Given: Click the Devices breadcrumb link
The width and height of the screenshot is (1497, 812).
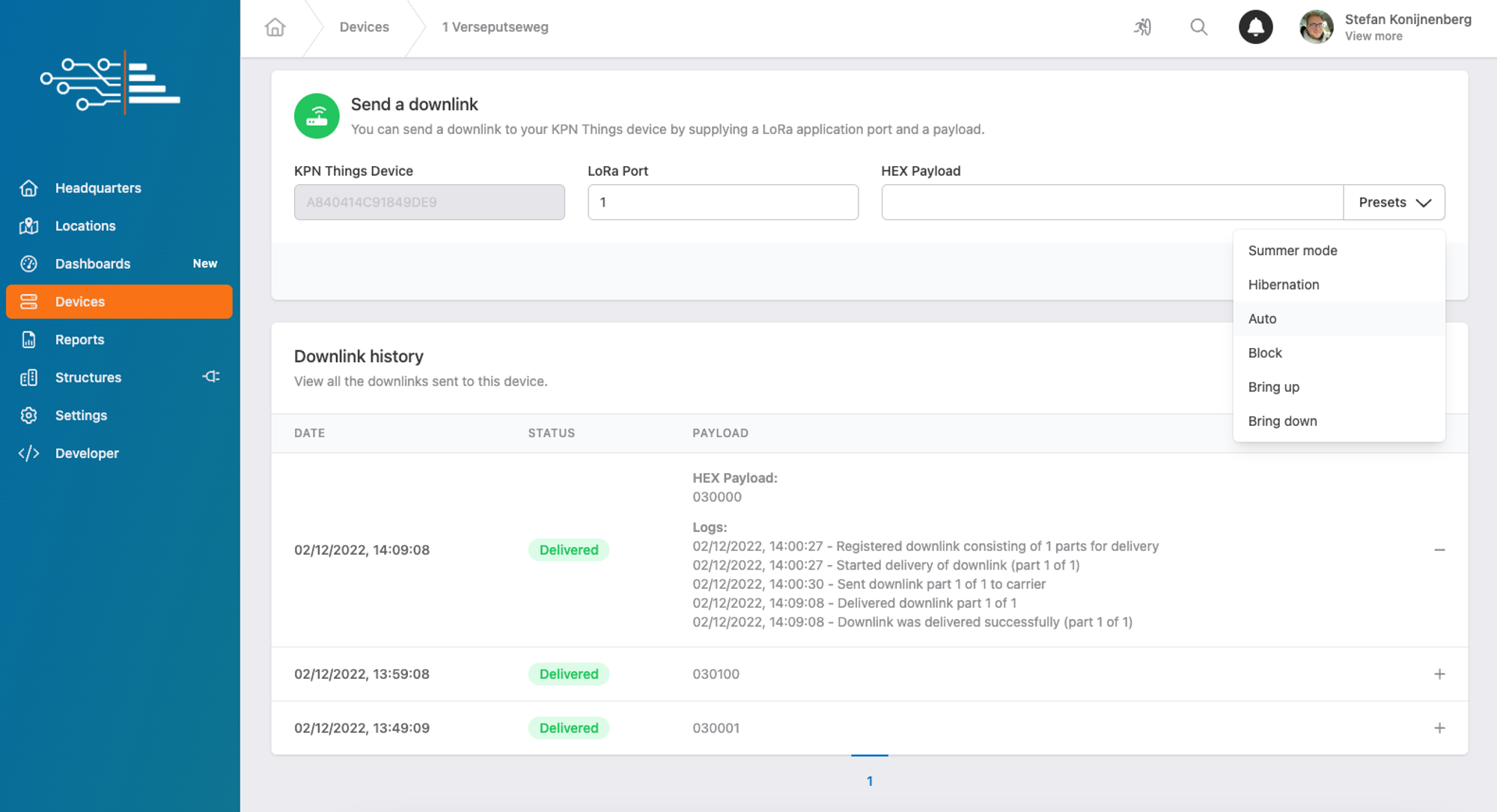Looking at the screenshot, I should point(364,27).
